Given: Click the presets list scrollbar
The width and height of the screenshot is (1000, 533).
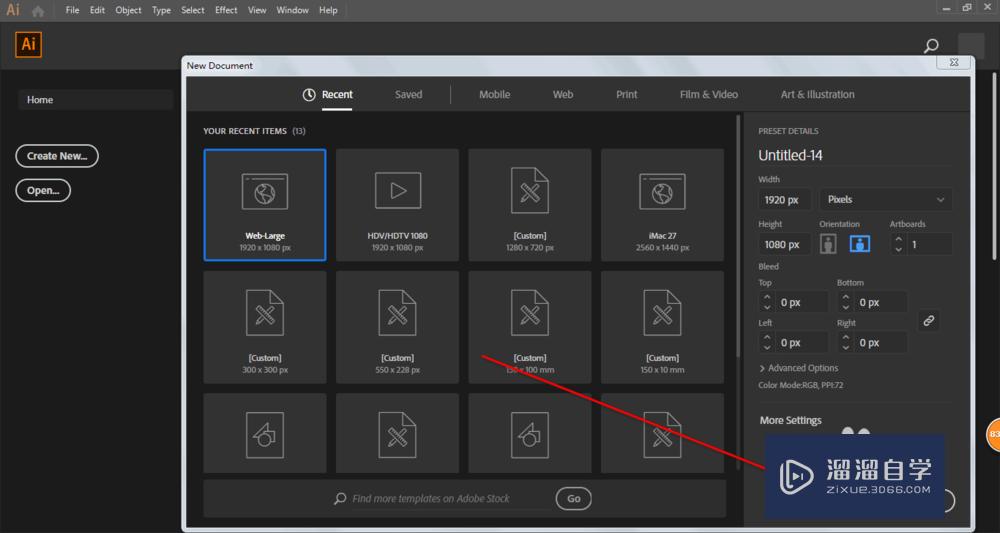Looking at the screenshot, I should tap(739, 236).
